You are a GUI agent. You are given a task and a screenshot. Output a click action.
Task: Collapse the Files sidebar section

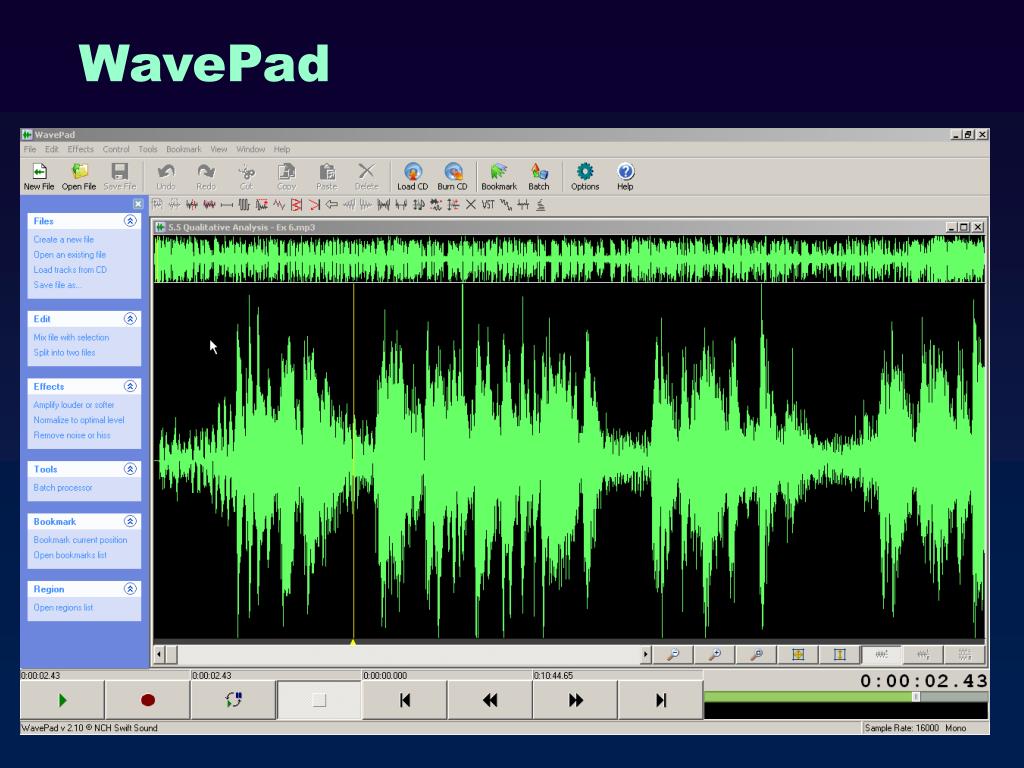tap(130, 221)
